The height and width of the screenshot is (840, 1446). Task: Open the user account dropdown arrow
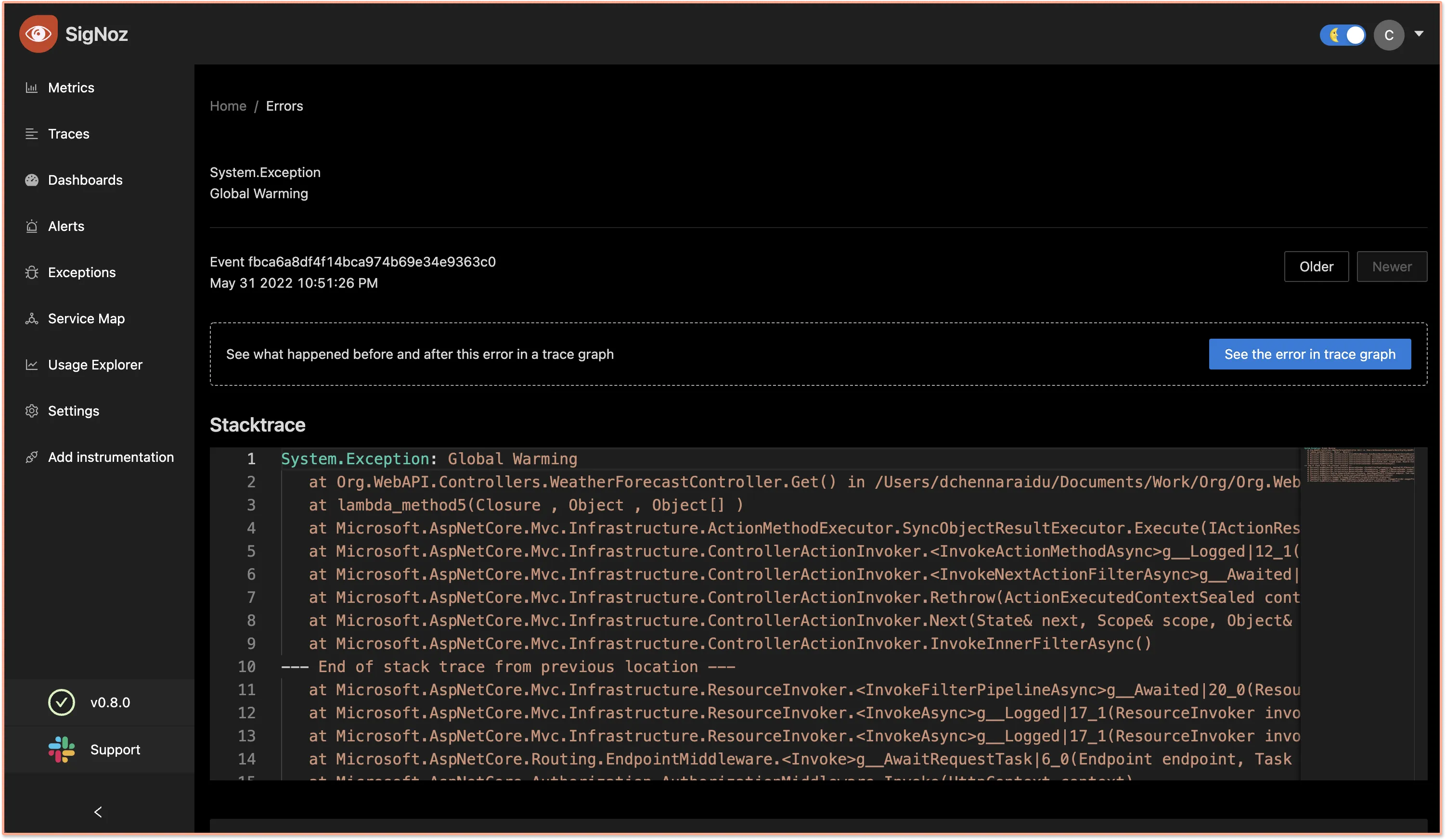(1419, 34)
